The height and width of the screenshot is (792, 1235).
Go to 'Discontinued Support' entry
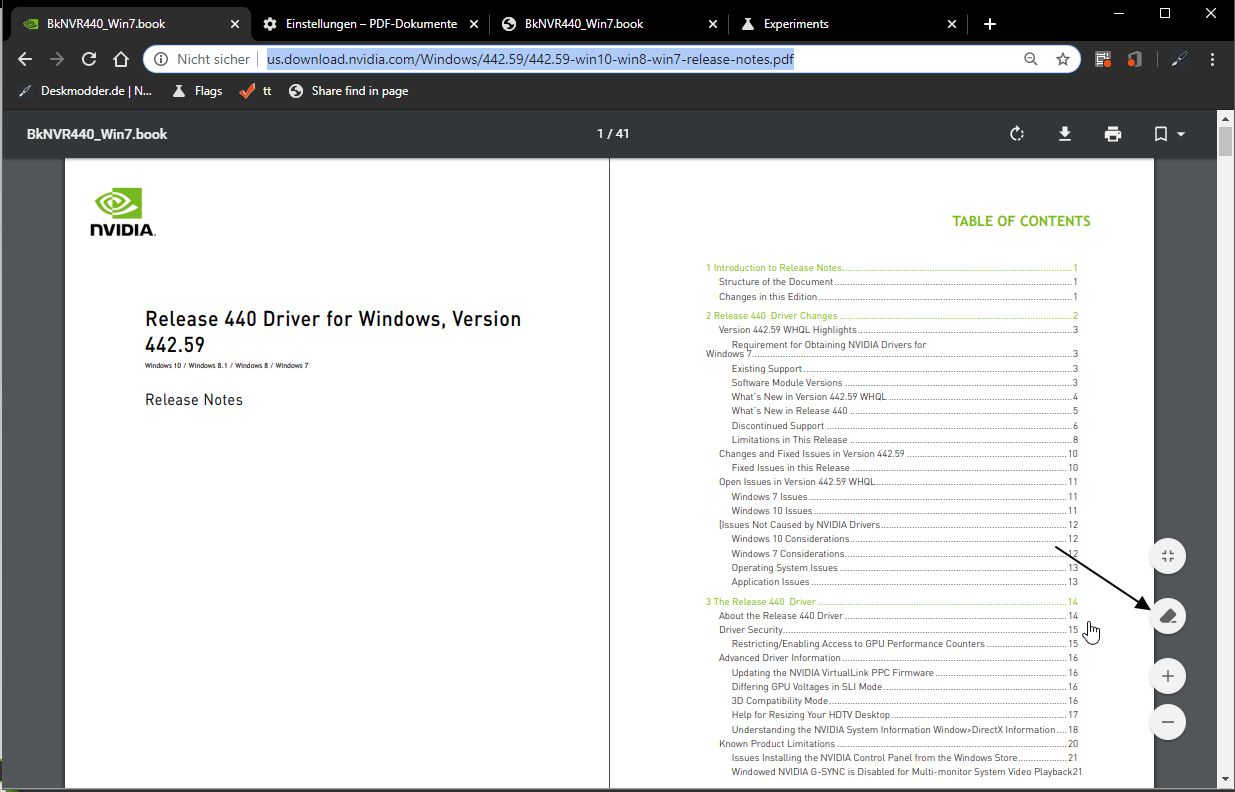pyautogui.click(x=904, y=426)
